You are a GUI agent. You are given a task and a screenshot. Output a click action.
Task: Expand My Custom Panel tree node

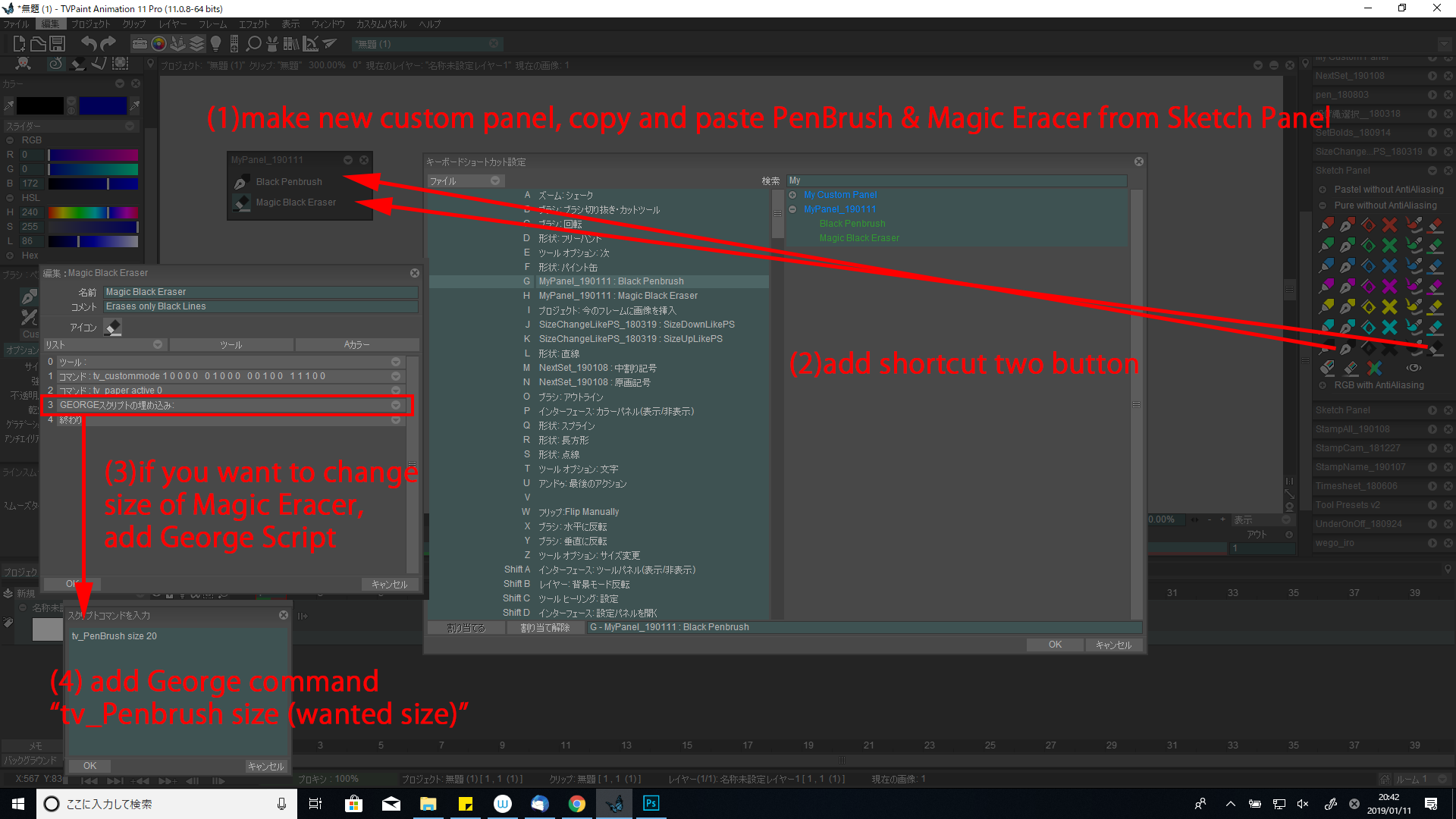click(792, 195)
